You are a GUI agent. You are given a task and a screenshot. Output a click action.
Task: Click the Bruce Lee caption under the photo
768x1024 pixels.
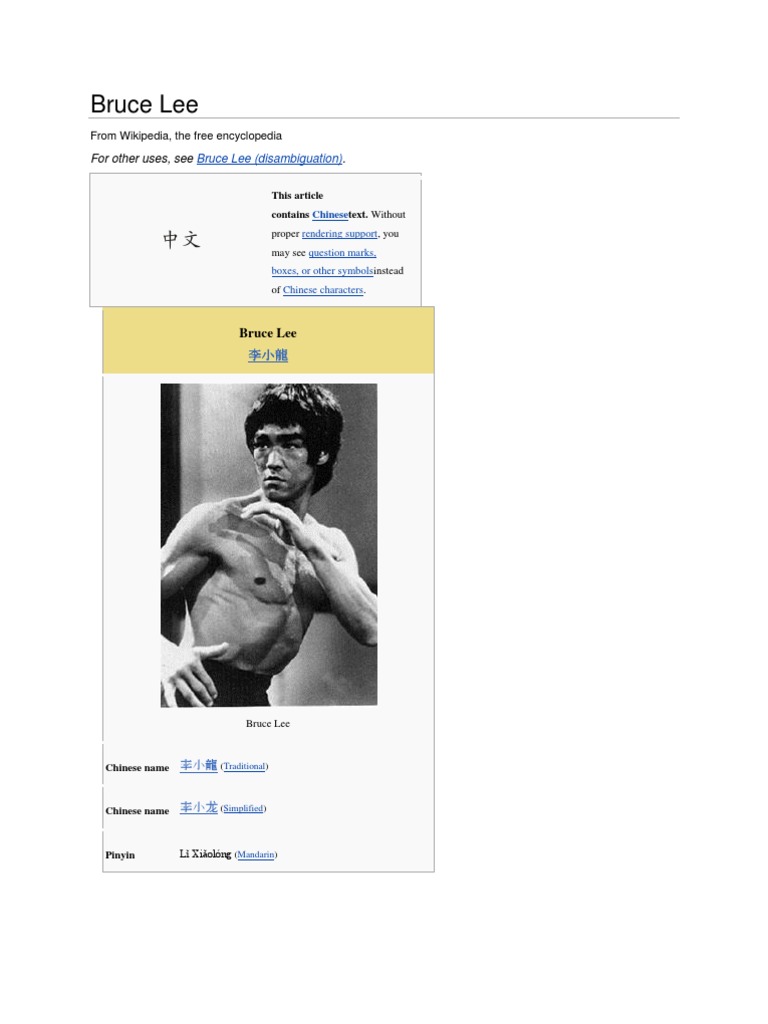tap(268, 724)
